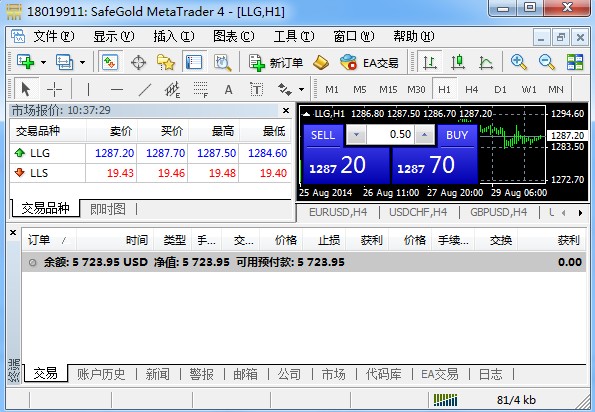Select the LLG row in Market Watch
Viewport: 595px width, 412px height.
coord(150,153)
